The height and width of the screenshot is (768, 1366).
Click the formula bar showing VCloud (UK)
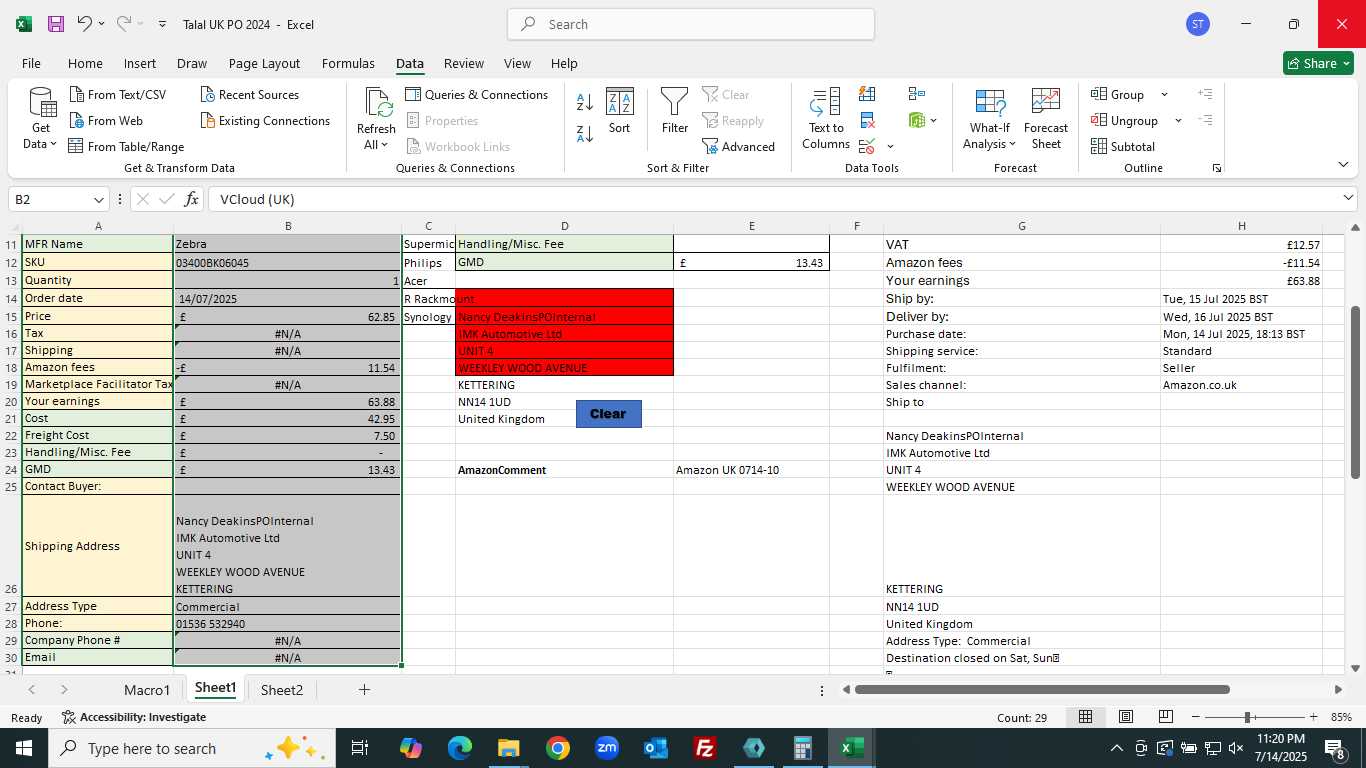[772, 199]
